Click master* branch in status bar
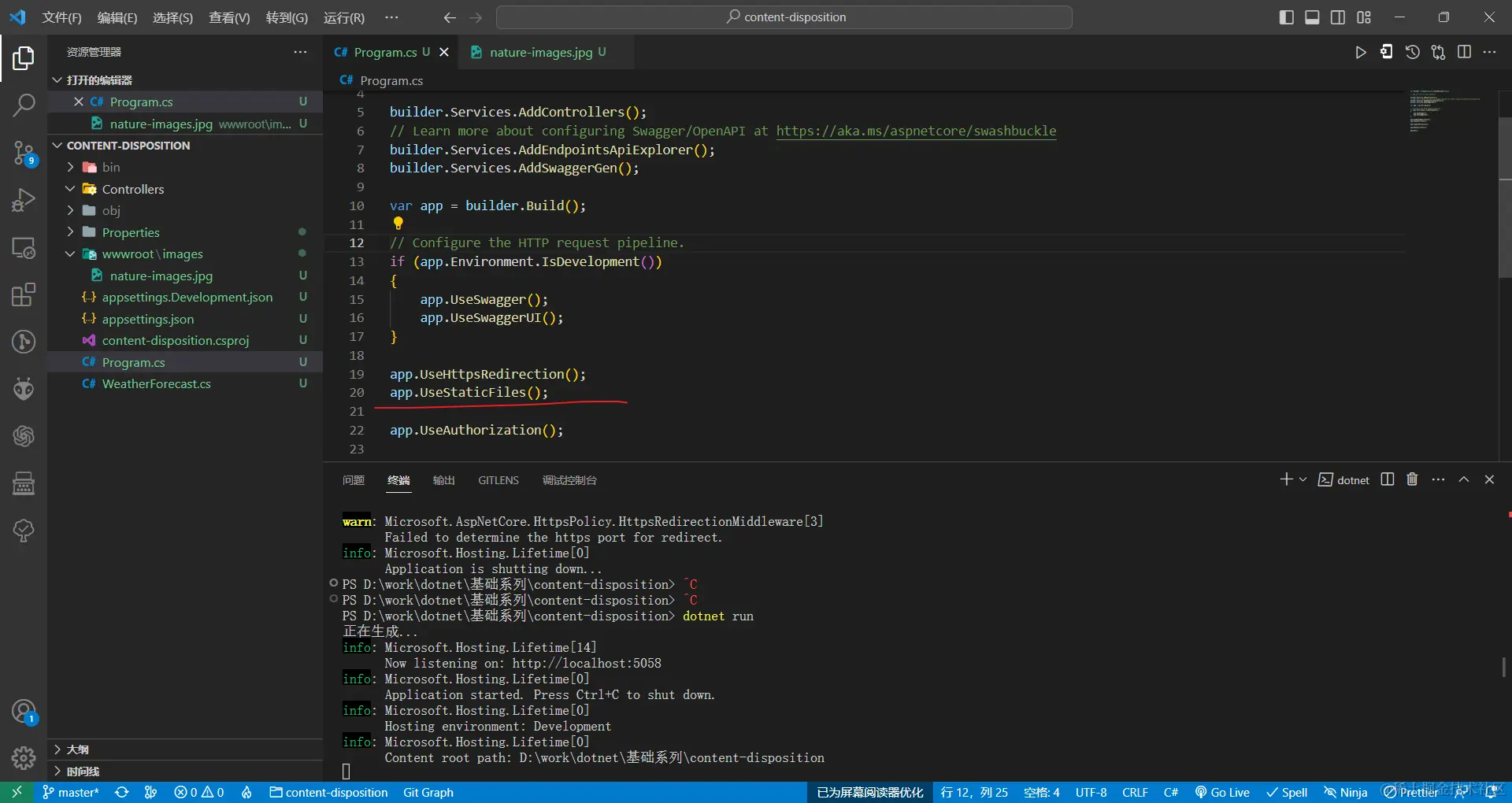 click(x=72, y=792)
